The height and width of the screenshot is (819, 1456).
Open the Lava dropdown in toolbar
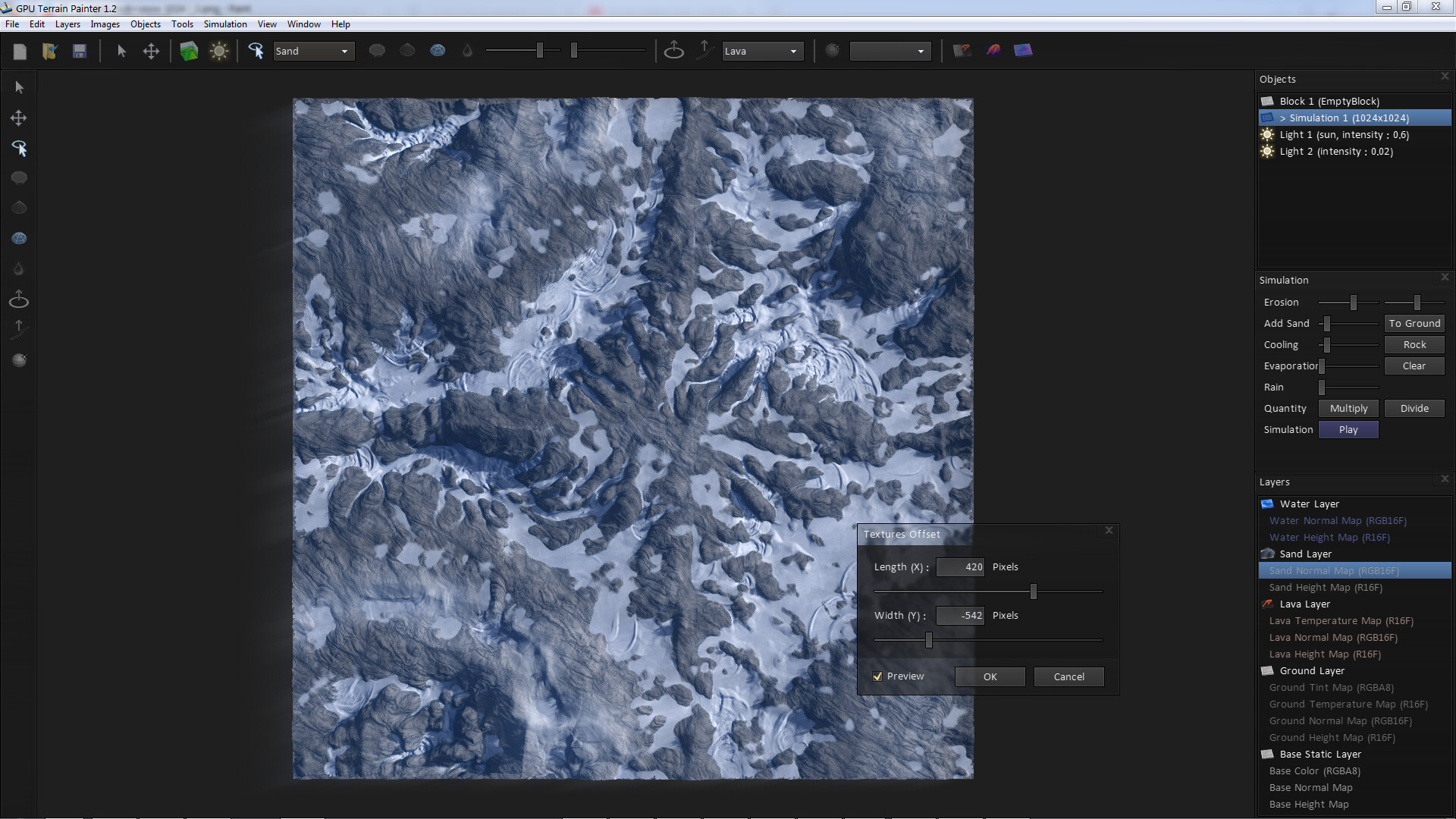(x=761, y=51)
